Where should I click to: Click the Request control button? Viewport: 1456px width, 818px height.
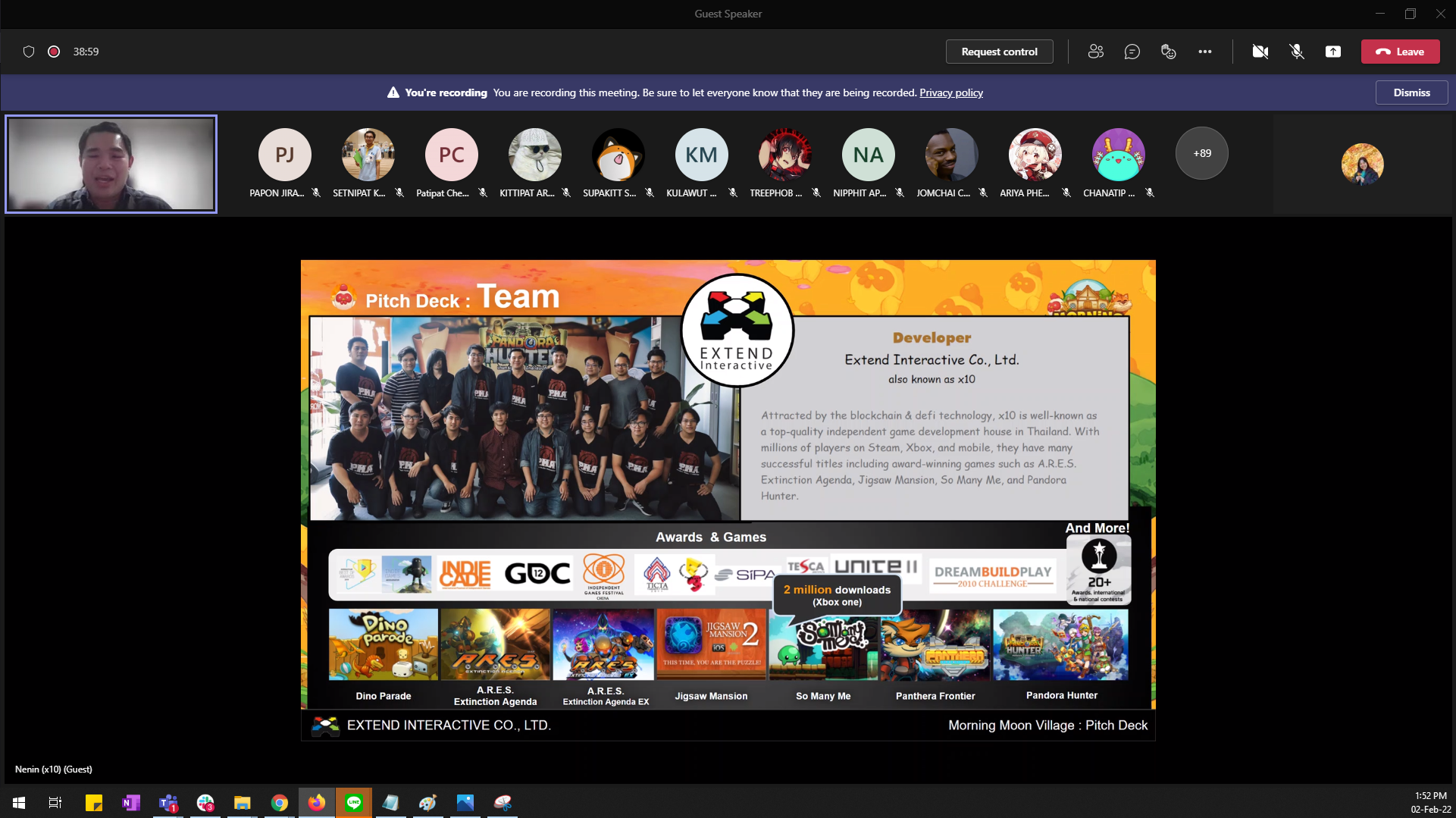[x=999, y=52]
